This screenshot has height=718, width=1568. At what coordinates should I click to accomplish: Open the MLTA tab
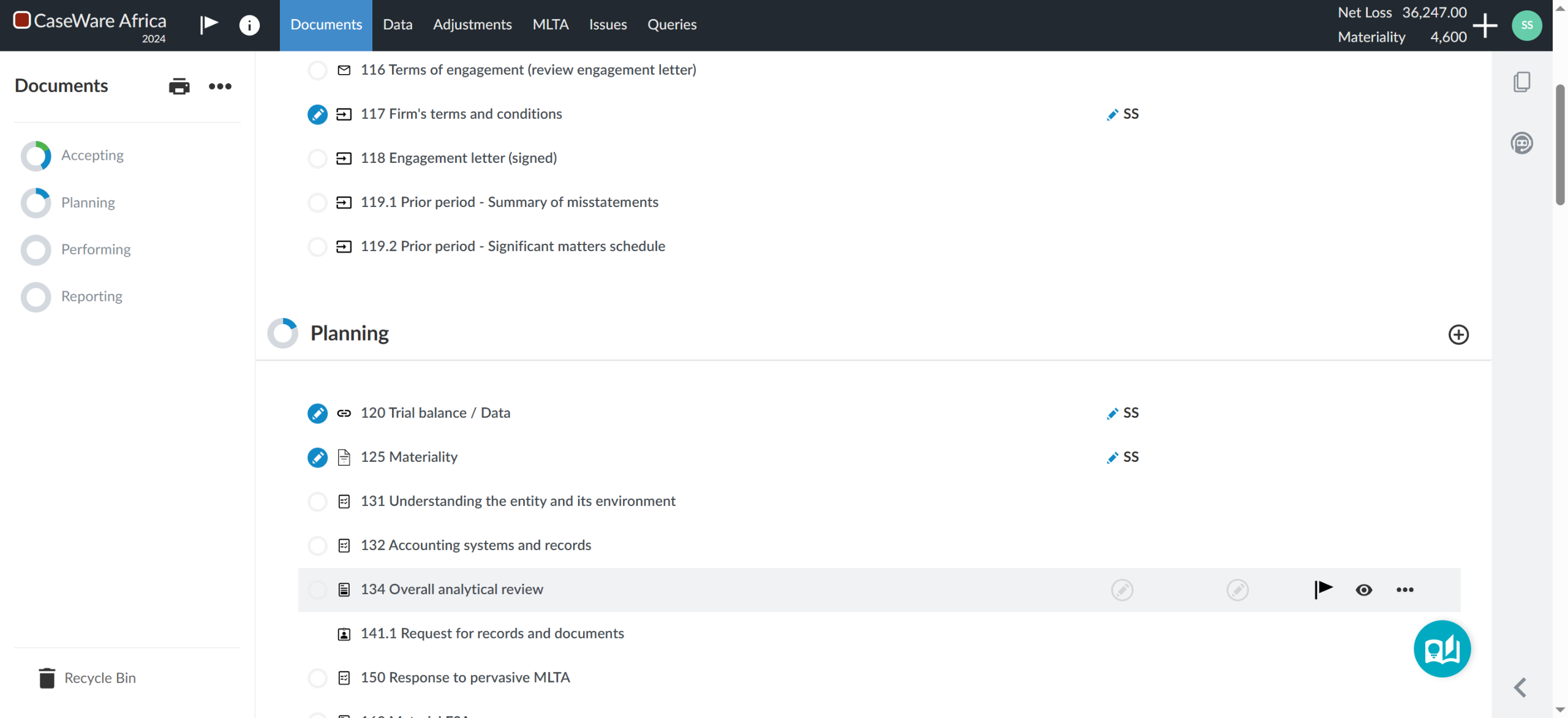pyautogui.click(x=550, y=25)
